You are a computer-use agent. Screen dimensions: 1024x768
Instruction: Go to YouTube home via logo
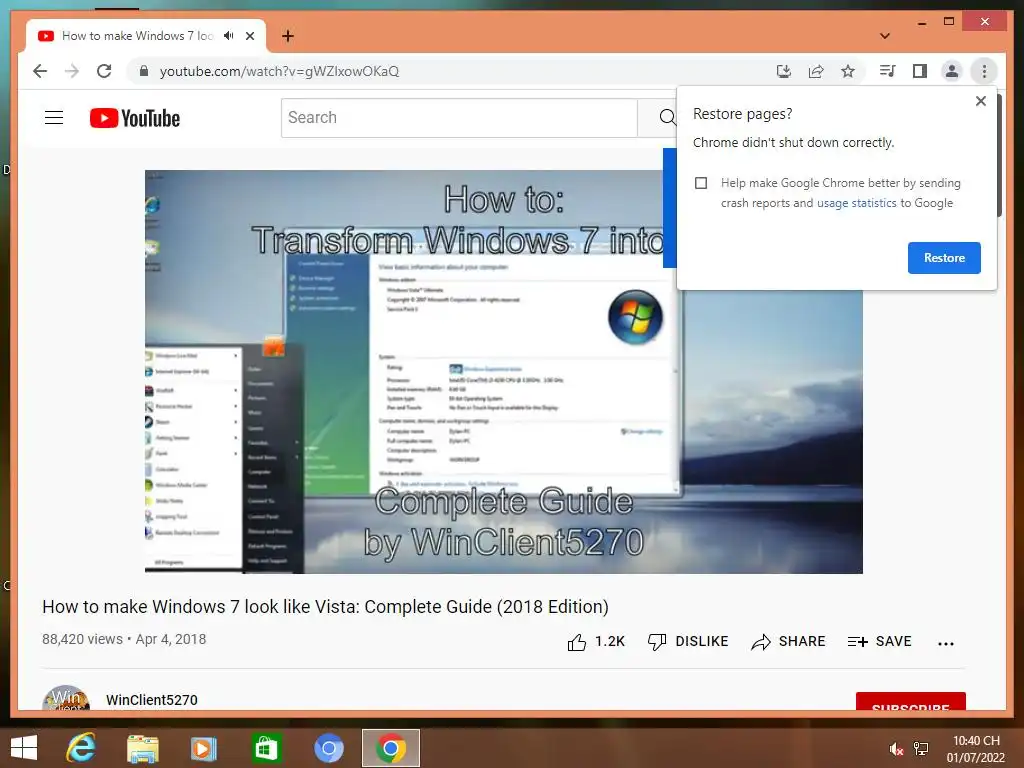coord(135,118)
